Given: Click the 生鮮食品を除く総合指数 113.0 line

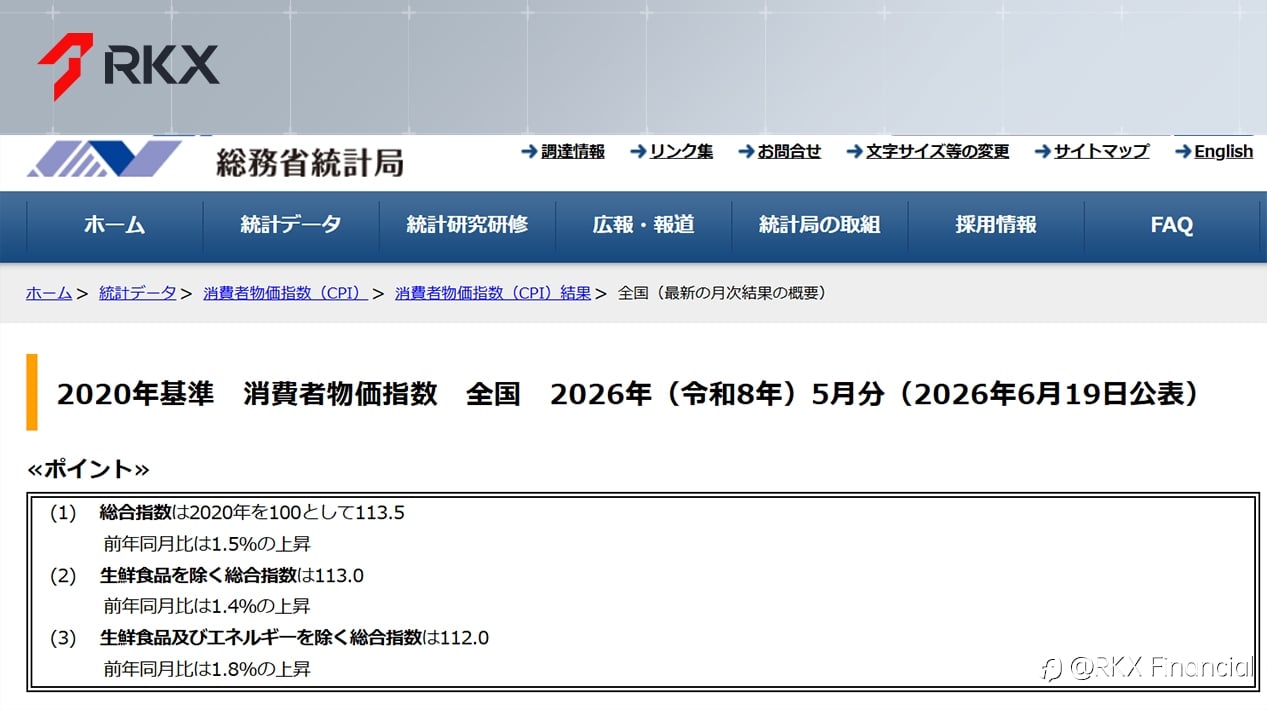Looking at the screenshot, I should 232,575.
